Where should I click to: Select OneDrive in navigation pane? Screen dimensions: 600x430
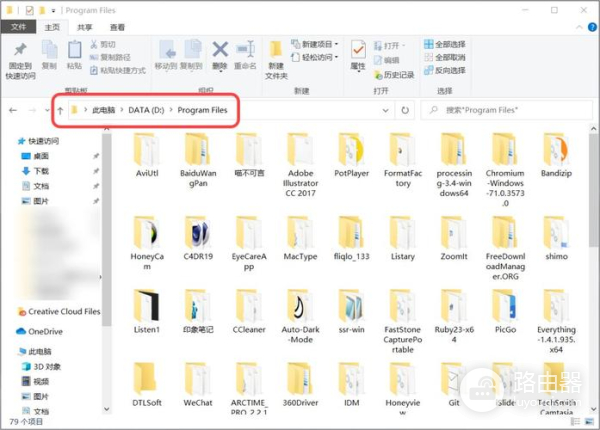point(39,331)
